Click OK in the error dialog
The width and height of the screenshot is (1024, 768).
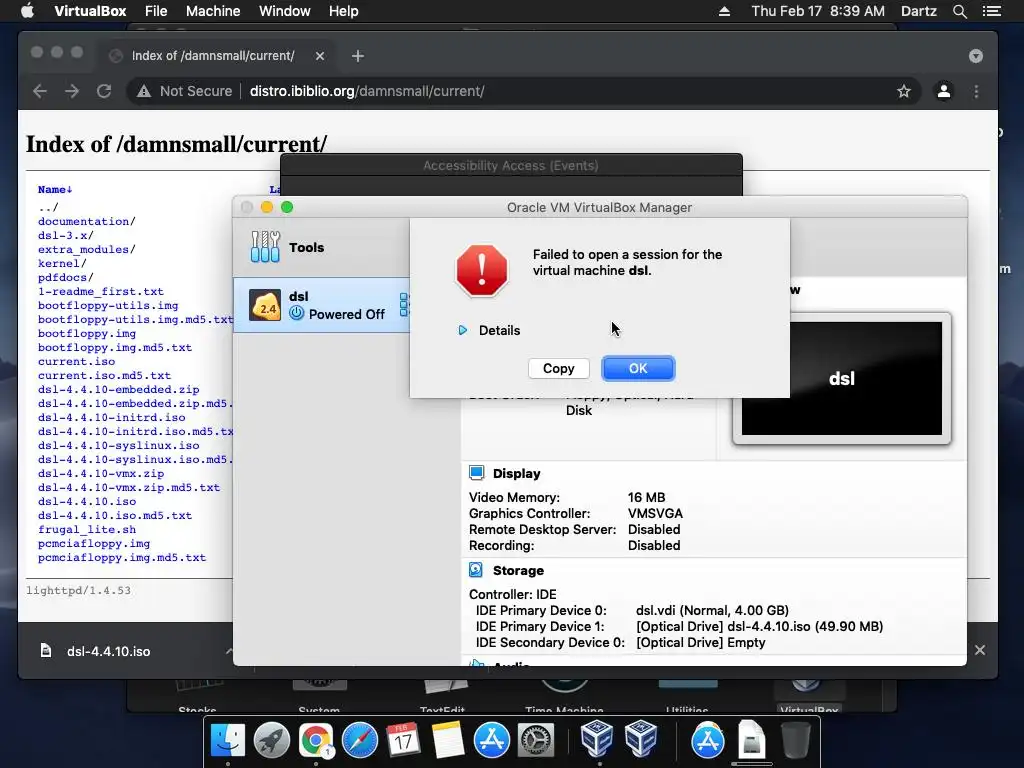tap(638, 368)
